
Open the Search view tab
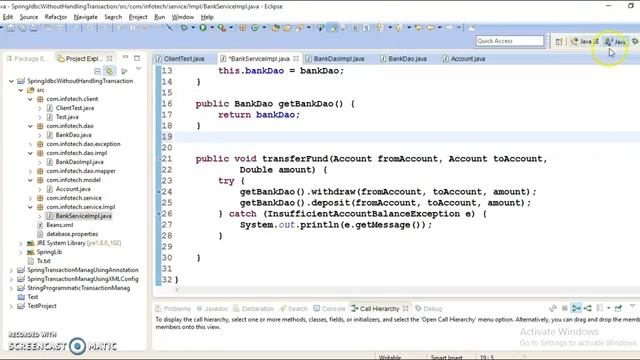pyautogui.click(x=294, y=309)
